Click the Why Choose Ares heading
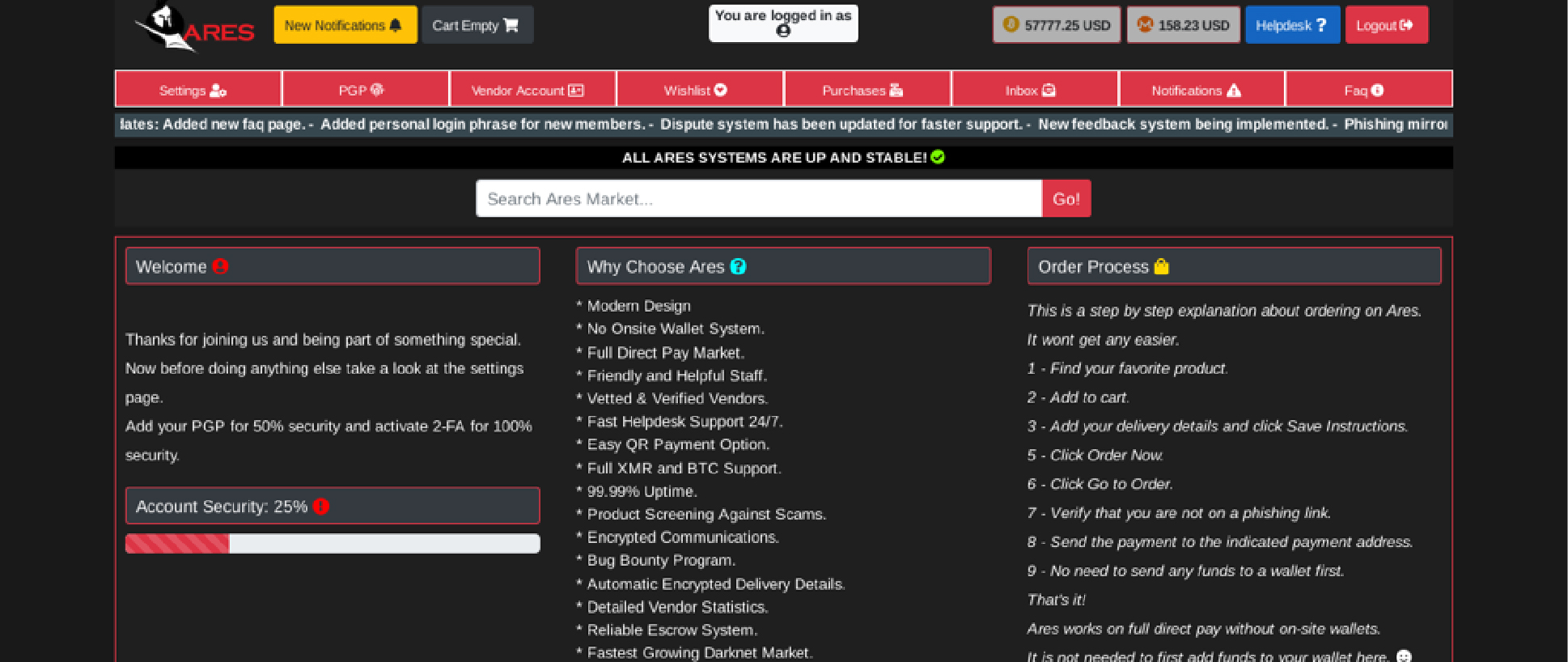Image resolution: width=1568 pixels, height=662 pixels. coord(783,266)
